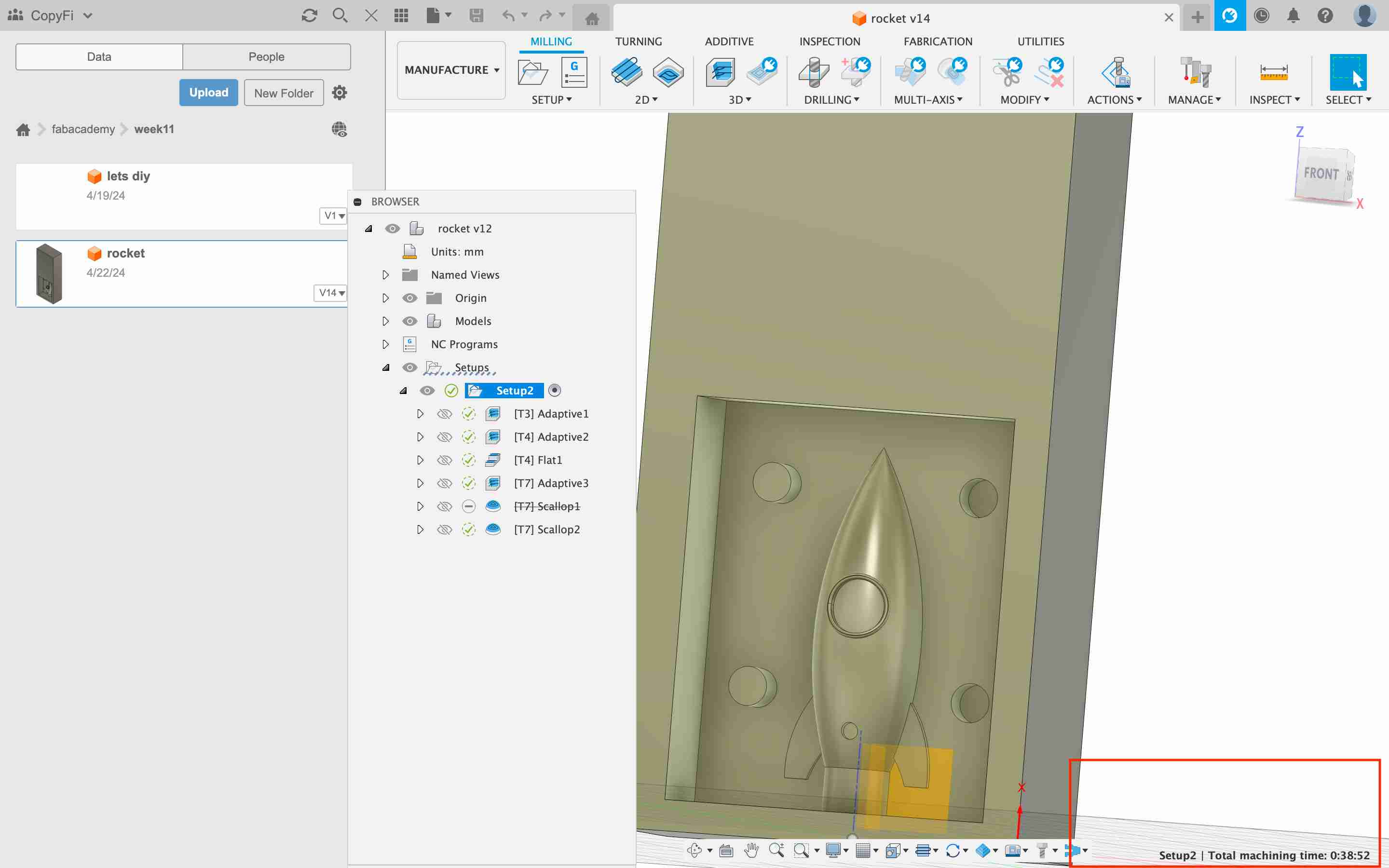Click the Drill tool icon
The width and height of the screenshot is (1389, 868).
pyautogui.click(x=814, y=73)
